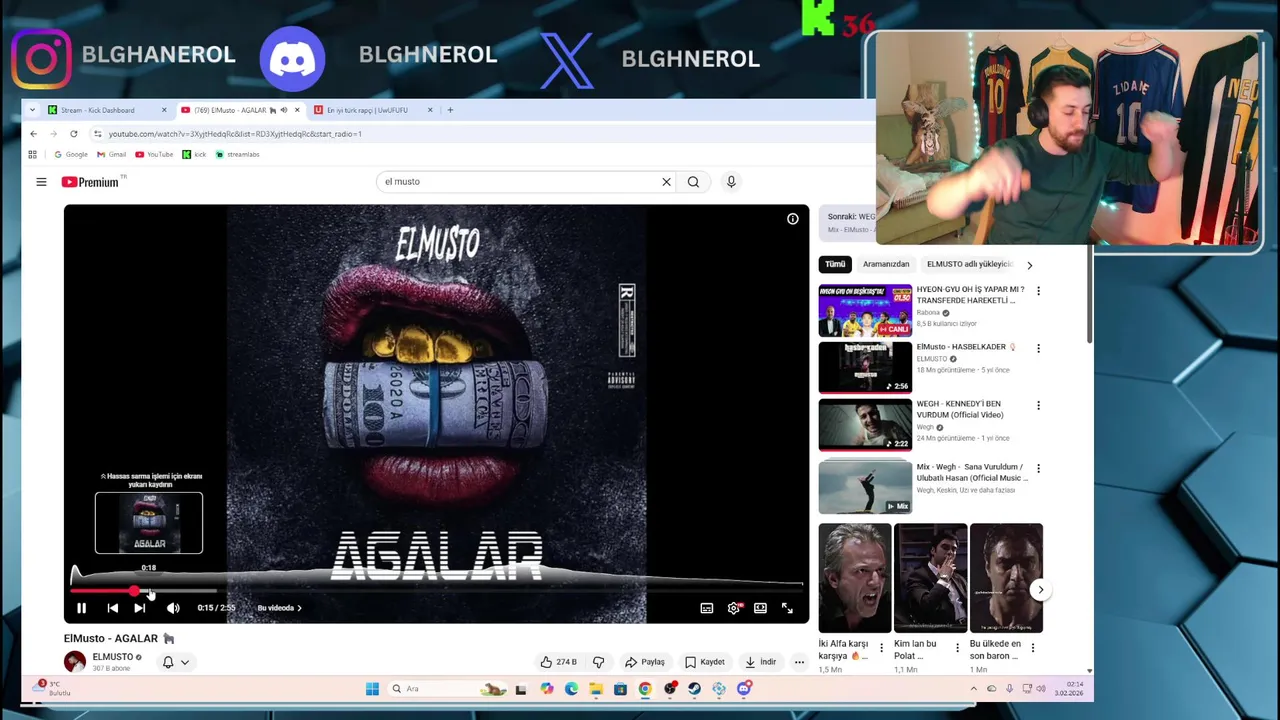Viewport: 1280px width, 720px height.
Task: Save video with Kaydet button
Action: (x=705, y=662)
